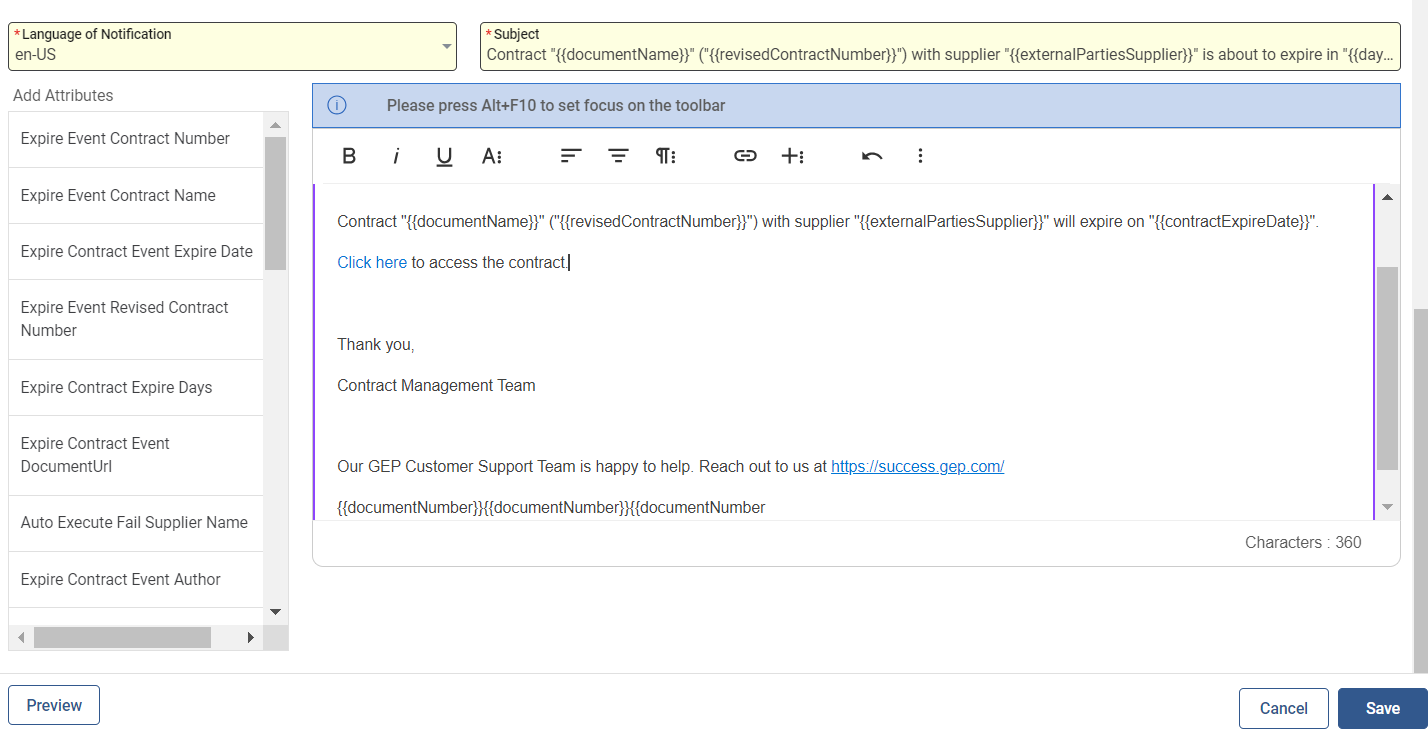Expand the Language of Notification dropdown

(x=446, y=47)
